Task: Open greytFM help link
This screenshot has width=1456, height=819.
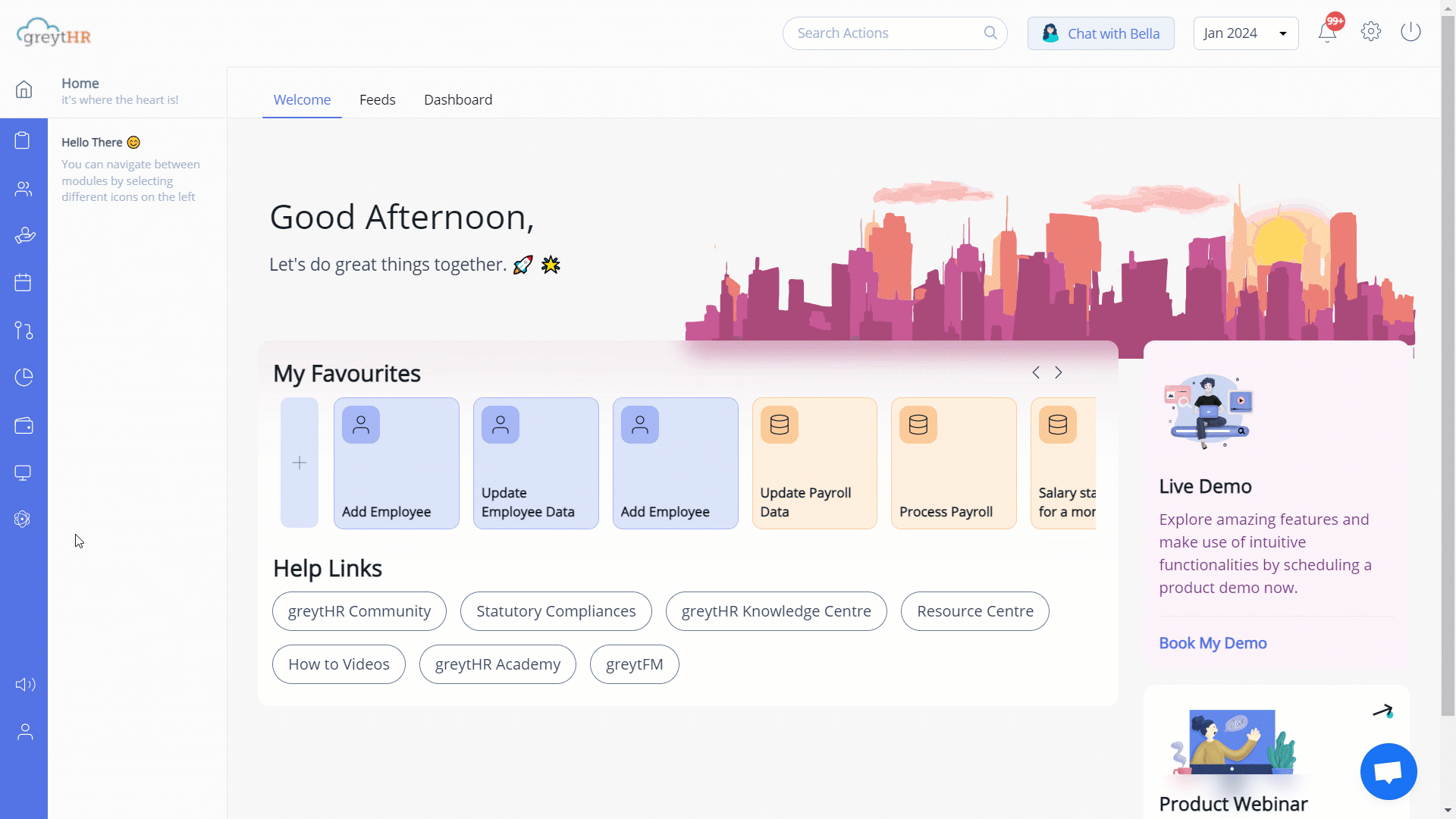Action: pyautogui.click(x=635, y=664)
